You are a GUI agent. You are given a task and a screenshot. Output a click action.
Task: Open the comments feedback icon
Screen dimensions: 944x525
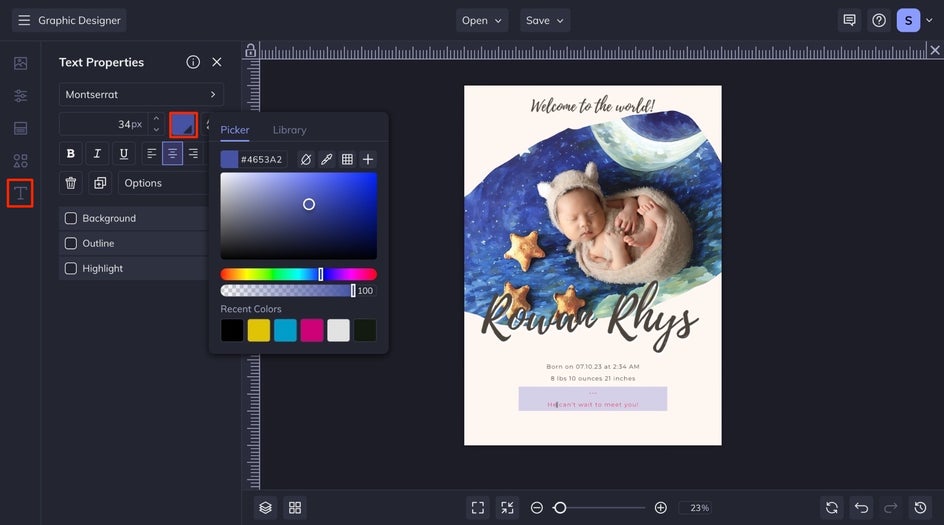(x=849, y=20)
